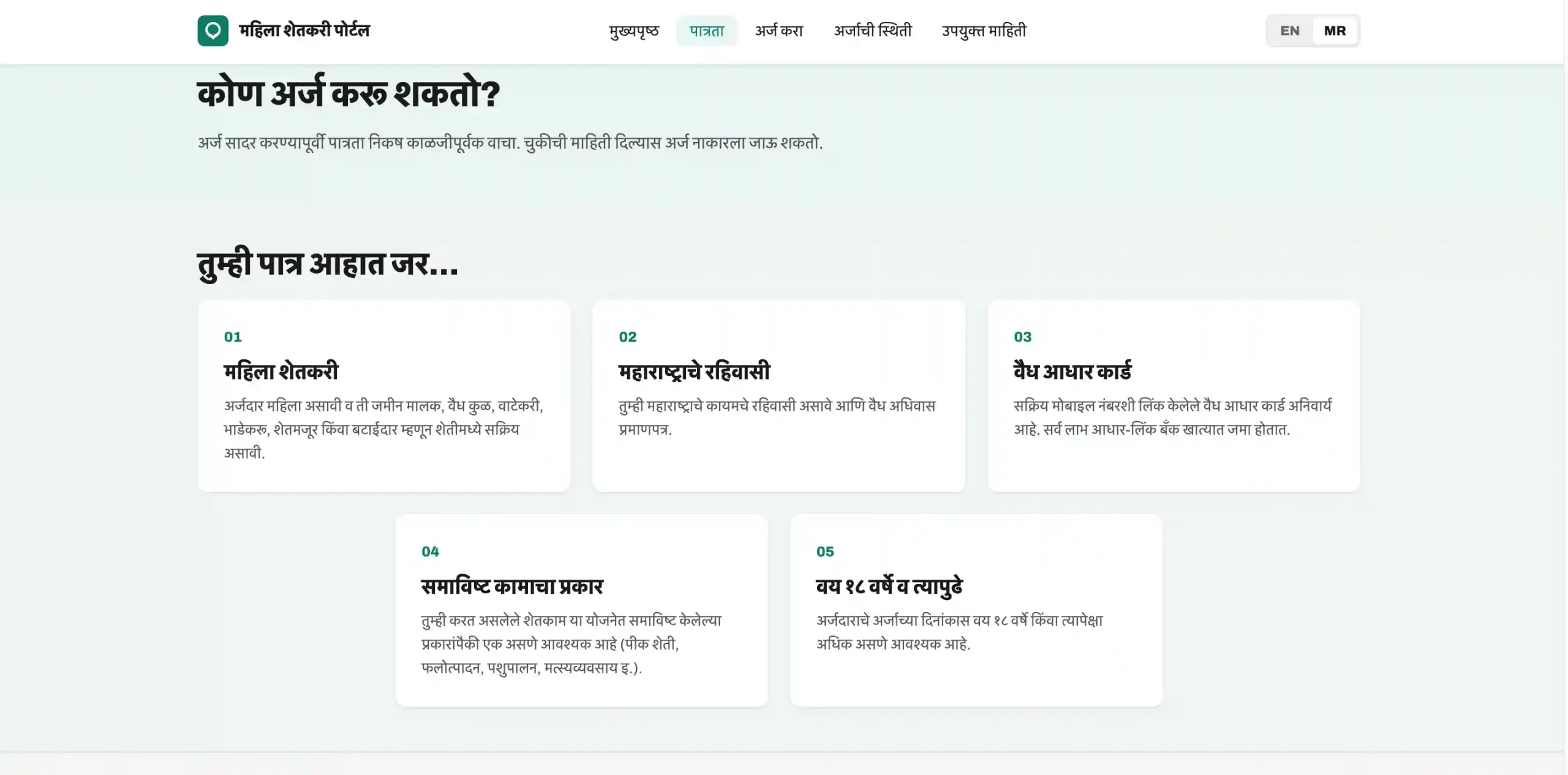The width and height of the screenshot is (1568, 775).
Task: Select the महिला शेतकरी card title
Action: point(281,371)
